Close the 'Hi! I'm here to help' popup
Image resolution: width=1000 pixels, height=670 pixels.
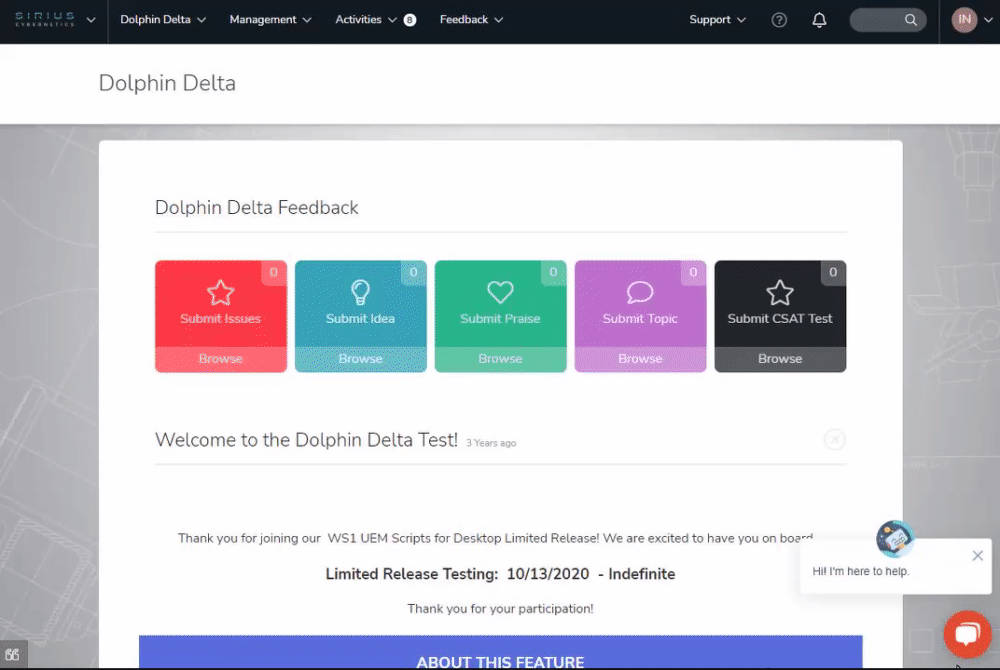click(x=978, y=556)
